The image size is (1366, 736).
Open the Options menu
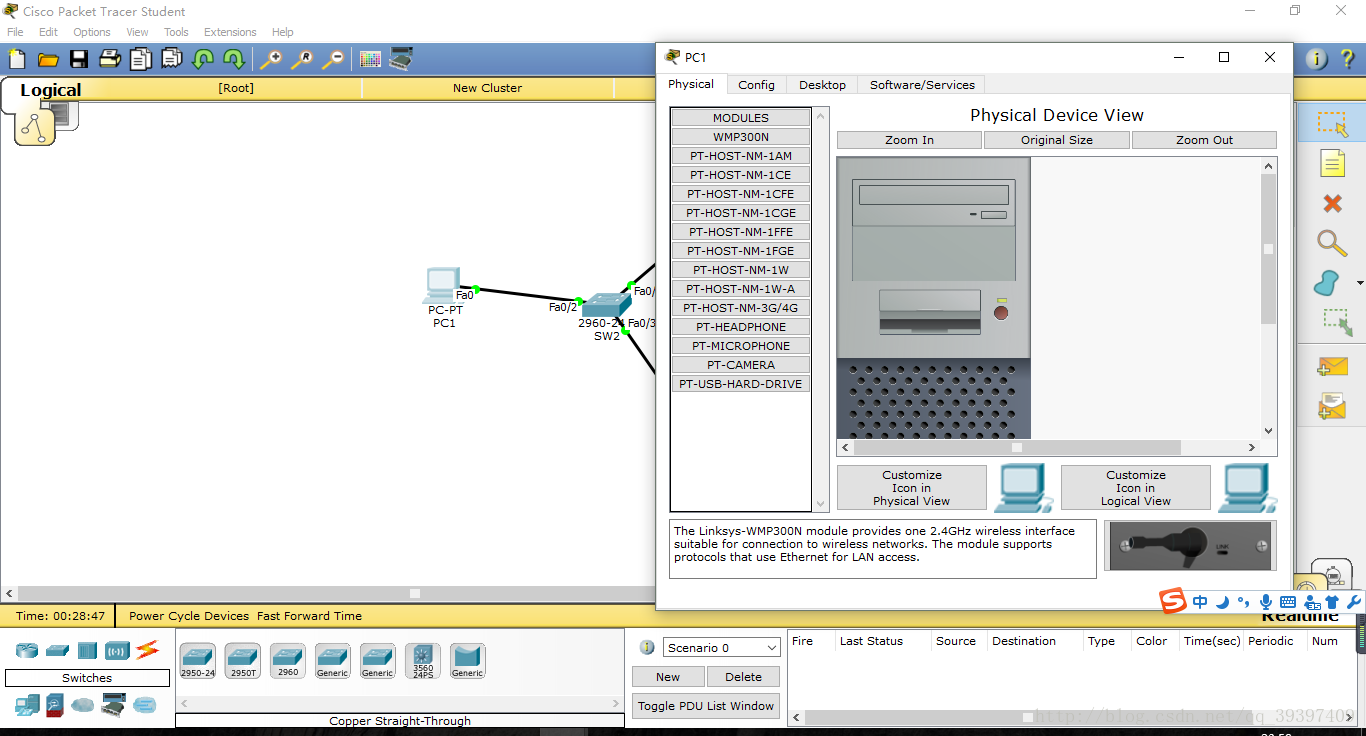click(x=92, y=32)
